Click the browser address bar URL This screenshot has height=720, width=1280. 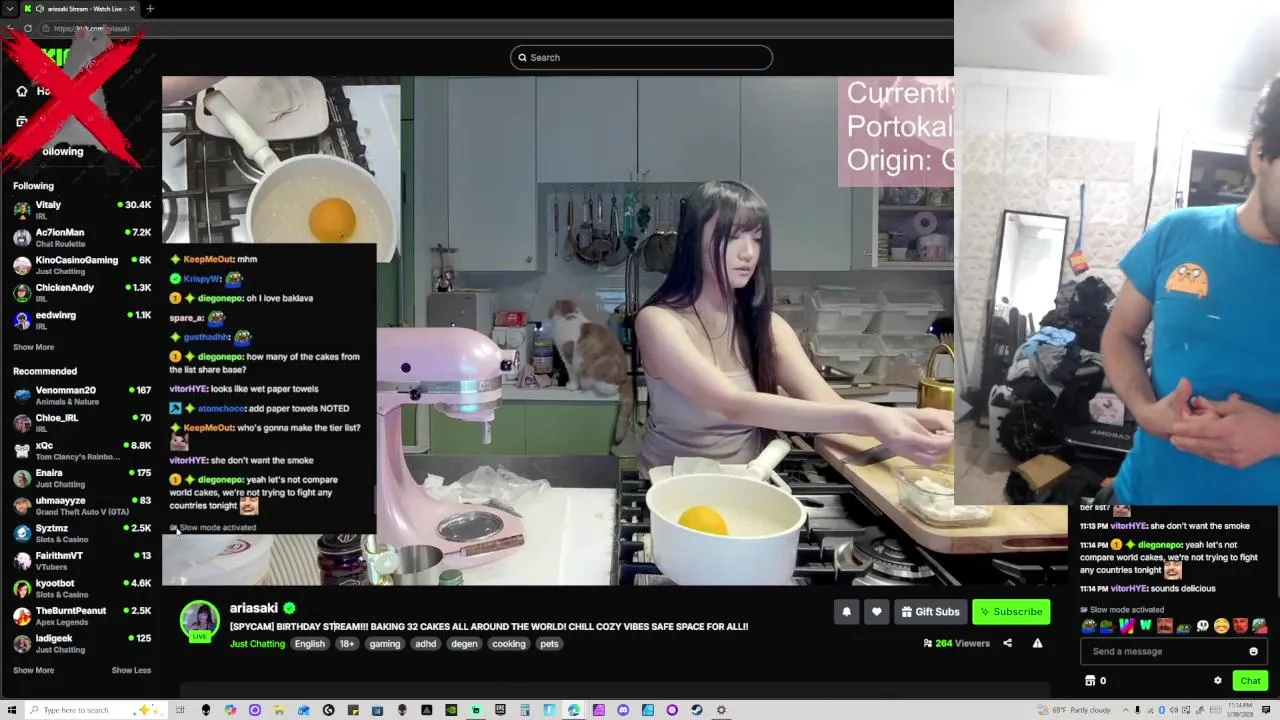[x=92, y=28]
